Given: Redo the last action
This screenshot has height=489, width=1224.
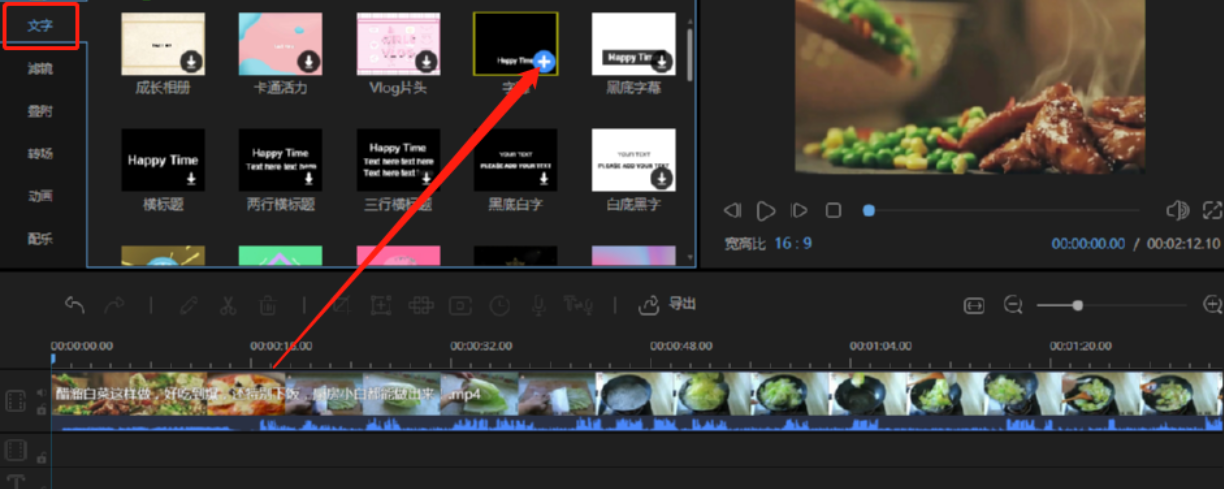Looking at the screenshot, I should pos(114,305).
